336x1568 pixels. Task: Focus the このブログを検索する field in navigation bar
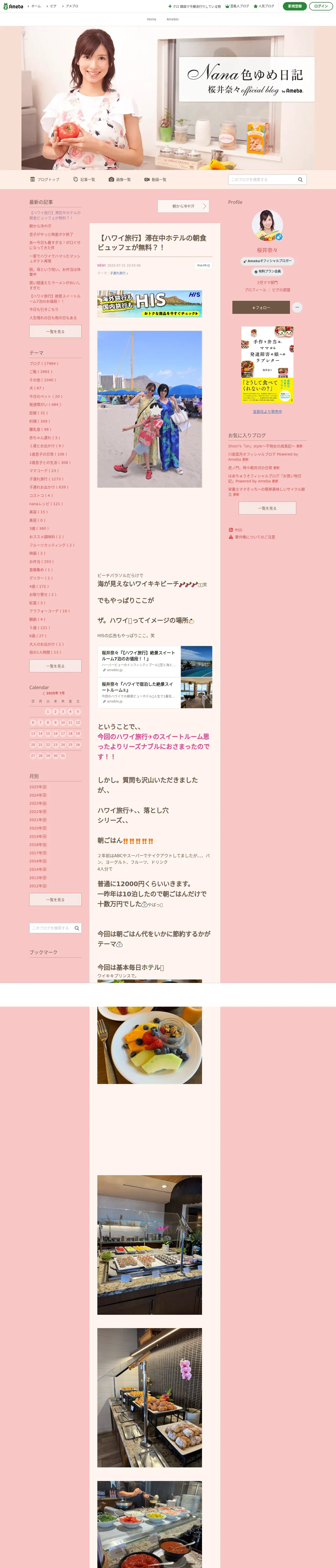click(x=262, y=180)
